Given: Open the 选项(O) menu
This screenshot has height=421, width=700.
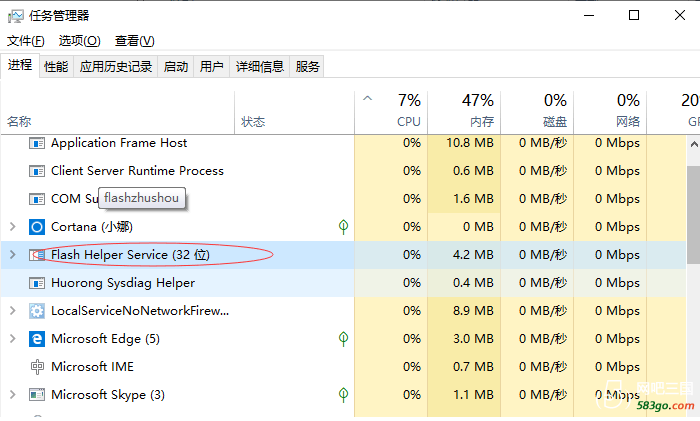Looking at the screenshot, I should (x=79, y=41).
